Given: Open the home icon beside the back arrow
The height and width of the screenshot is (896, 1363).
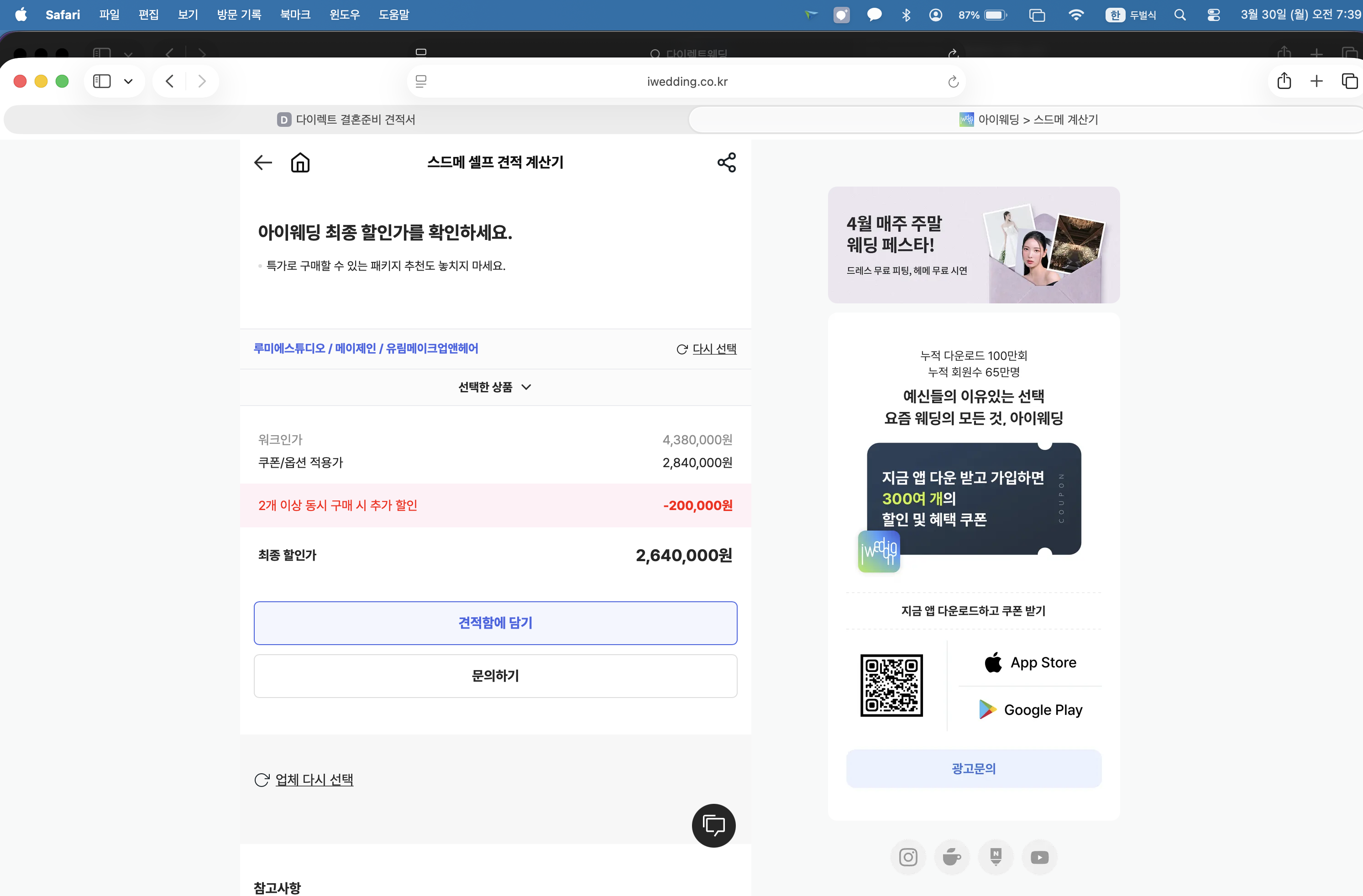Looking at the screenshot, I should [300, 162].
